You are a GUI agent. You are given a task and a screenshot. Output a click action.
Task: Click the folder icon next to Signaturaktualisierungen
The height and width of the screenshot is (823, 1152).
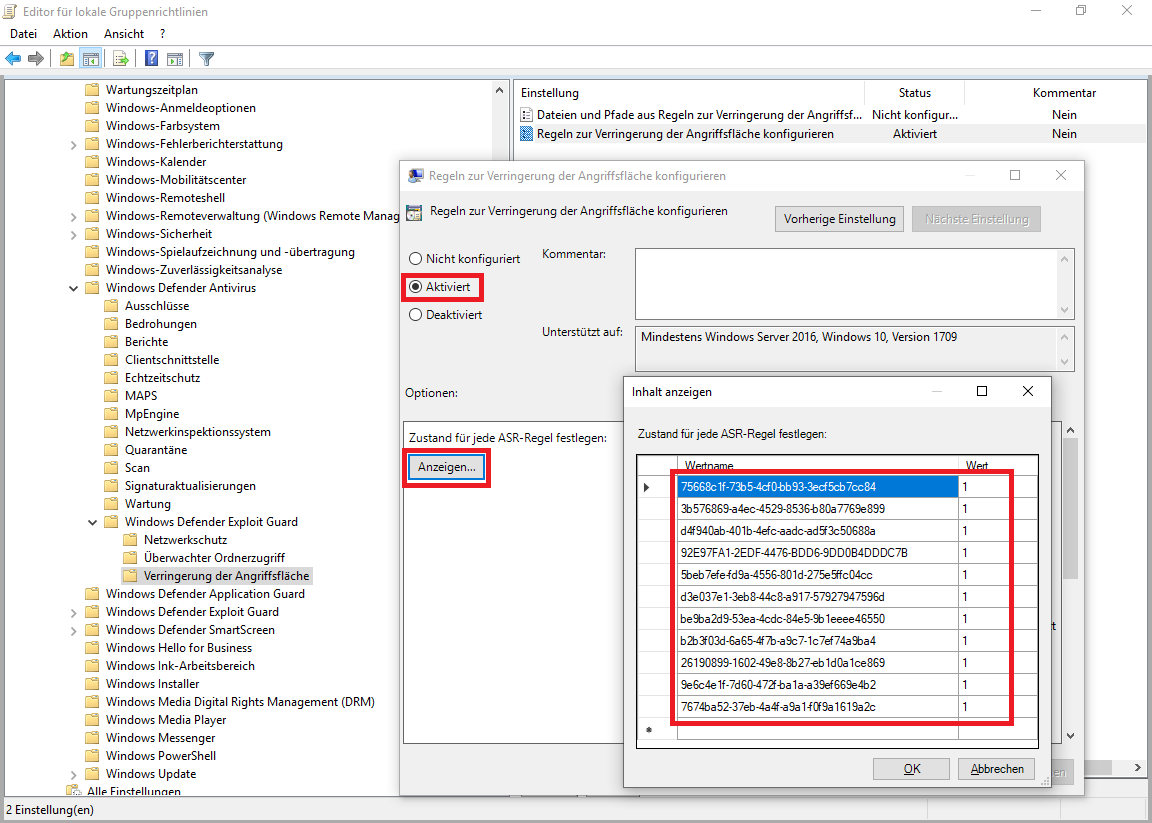[111, 486]
